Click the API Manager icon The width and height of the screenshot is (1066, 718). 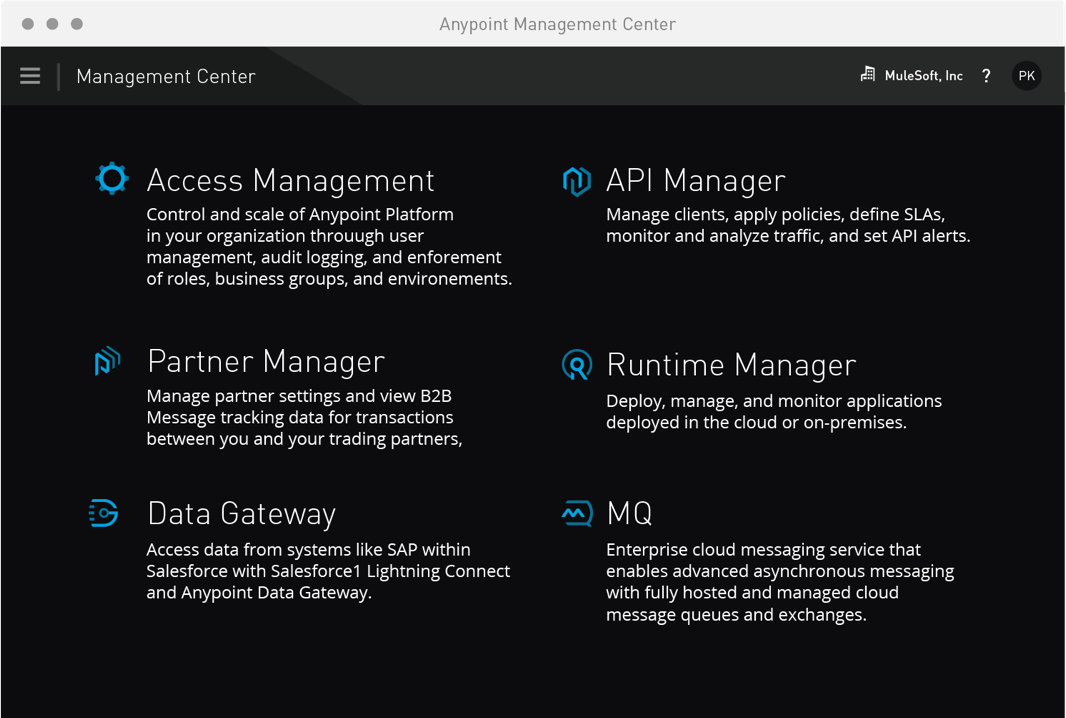click(x=576, y=181)
